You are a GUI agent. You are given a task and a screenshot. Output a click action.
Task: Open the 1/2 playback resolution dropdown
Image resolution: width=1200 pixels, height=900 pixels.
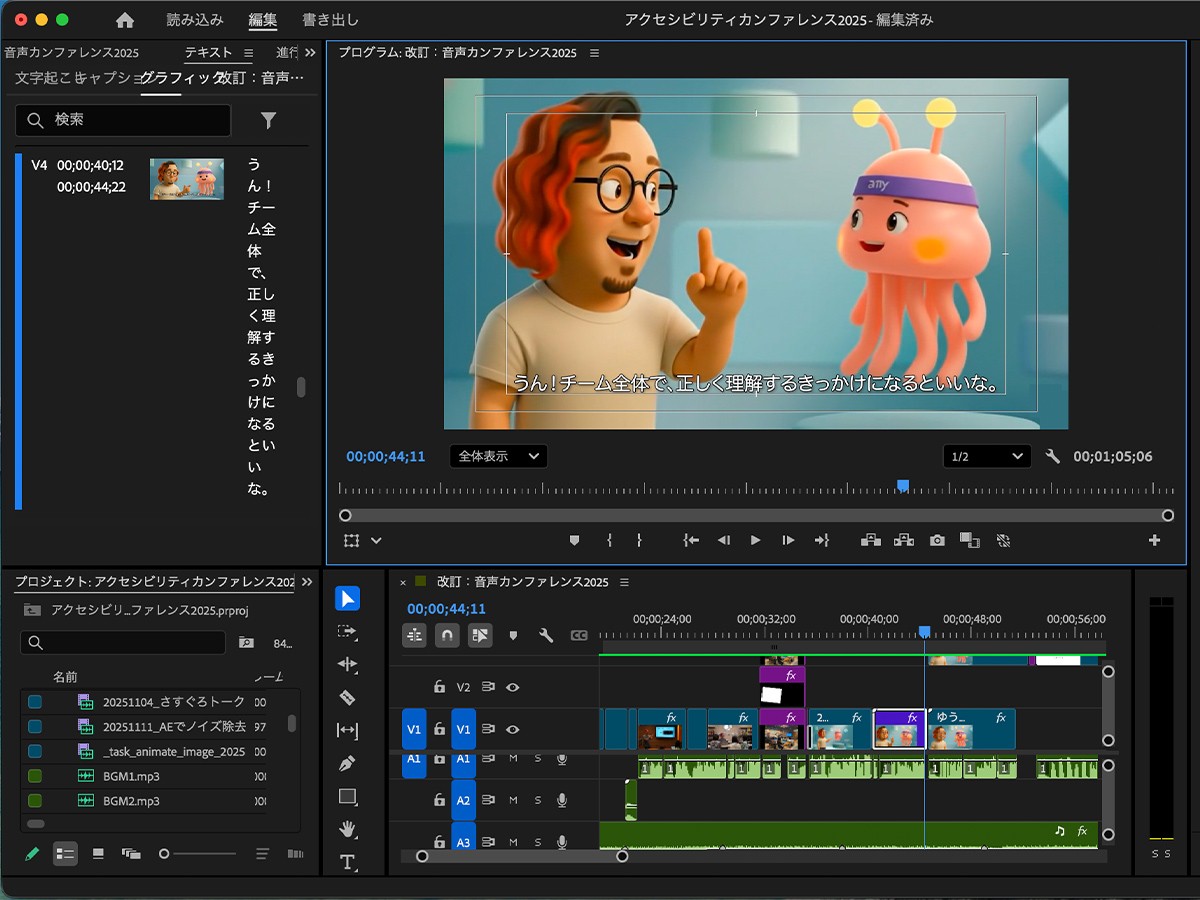pyautogui.click(x=986, y=456)
